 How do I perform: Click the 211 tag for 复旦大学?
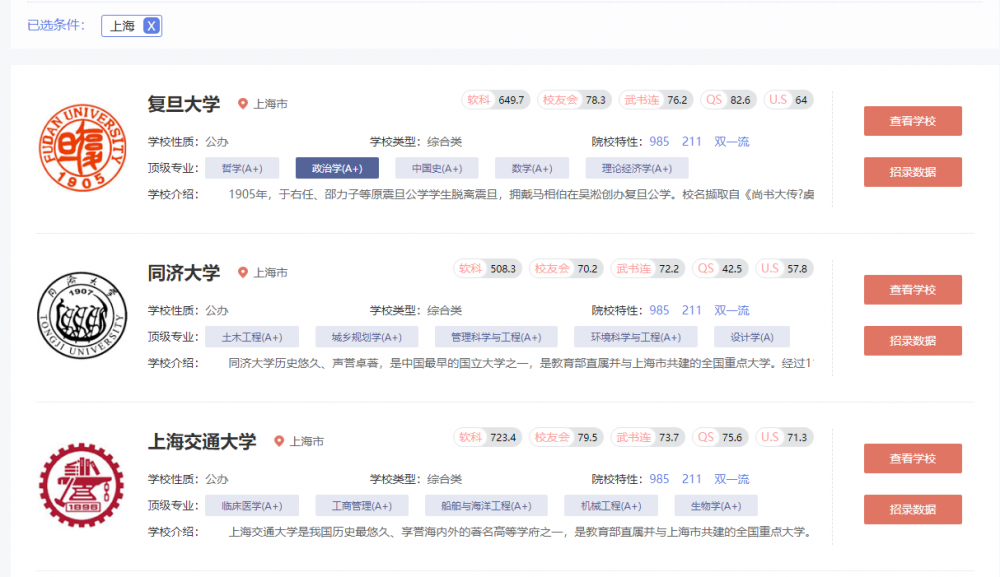tap(691, 142)
